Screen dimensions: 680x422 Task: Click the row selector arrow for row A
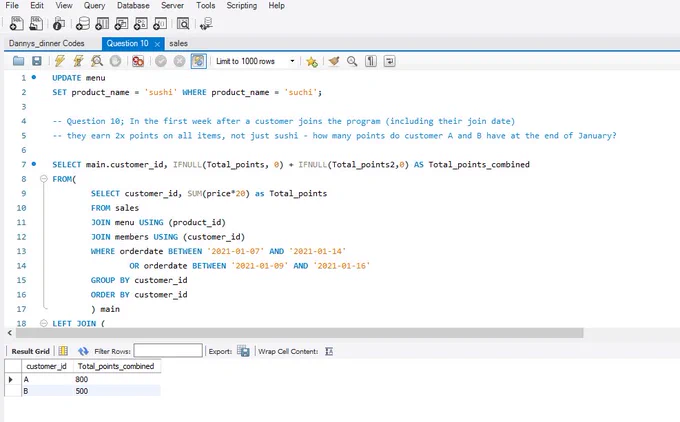[11, 379]
